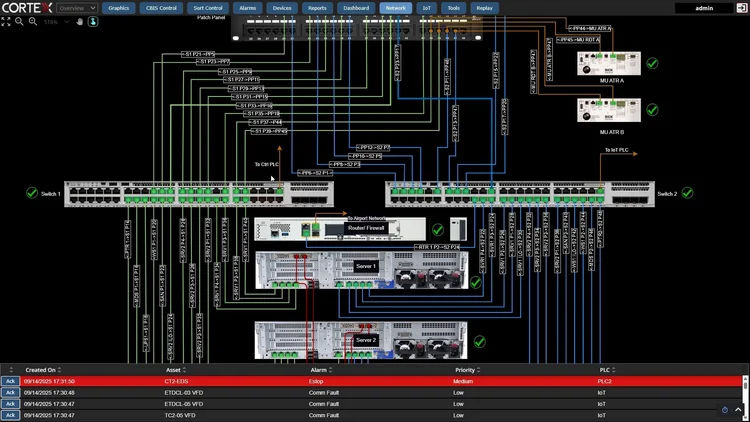Viewport: 750px width, 422px height.
Task: Expand alarm panel with up chevron
Action: [x=738, y=410]
